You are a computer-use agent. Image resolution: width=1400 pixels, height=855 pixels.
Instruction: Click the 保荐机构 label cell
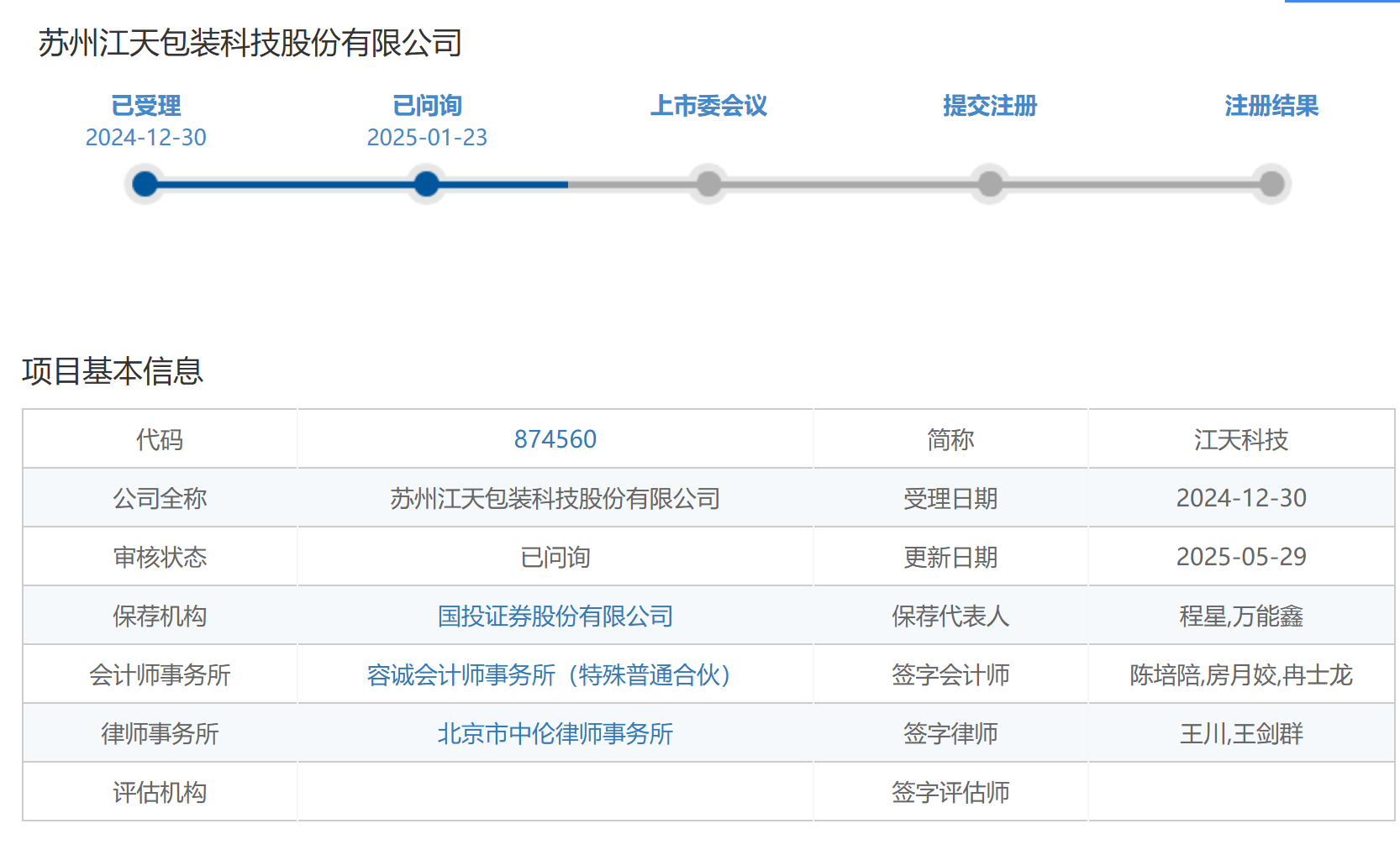point(160,616)
